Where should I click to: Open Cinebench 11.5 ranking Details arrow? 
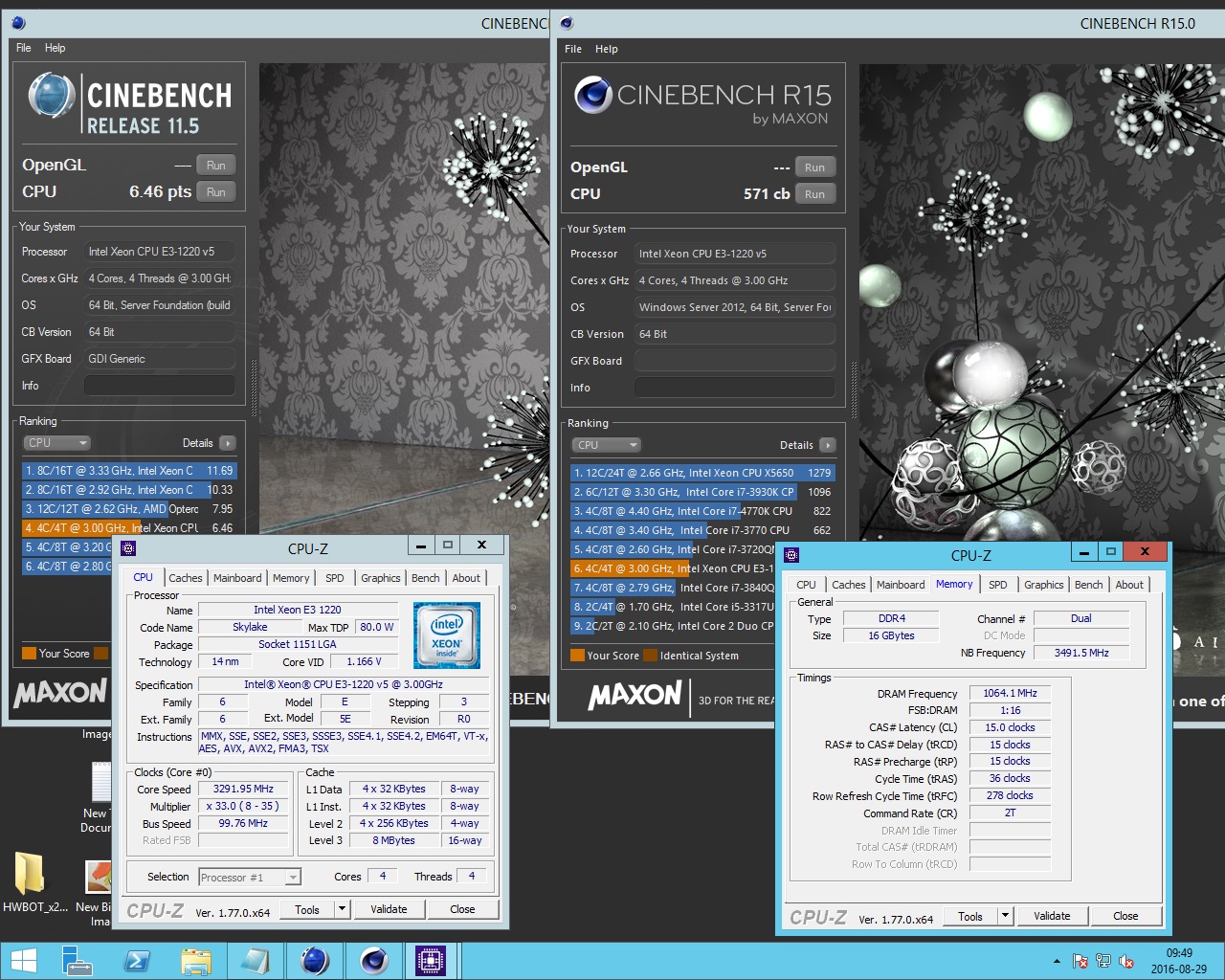tap(227, 443)
